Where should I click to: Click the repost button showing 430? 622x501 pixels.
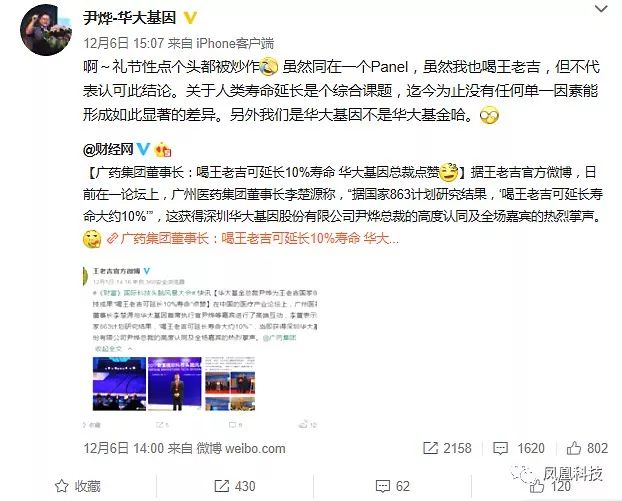(x=235, y=486)
